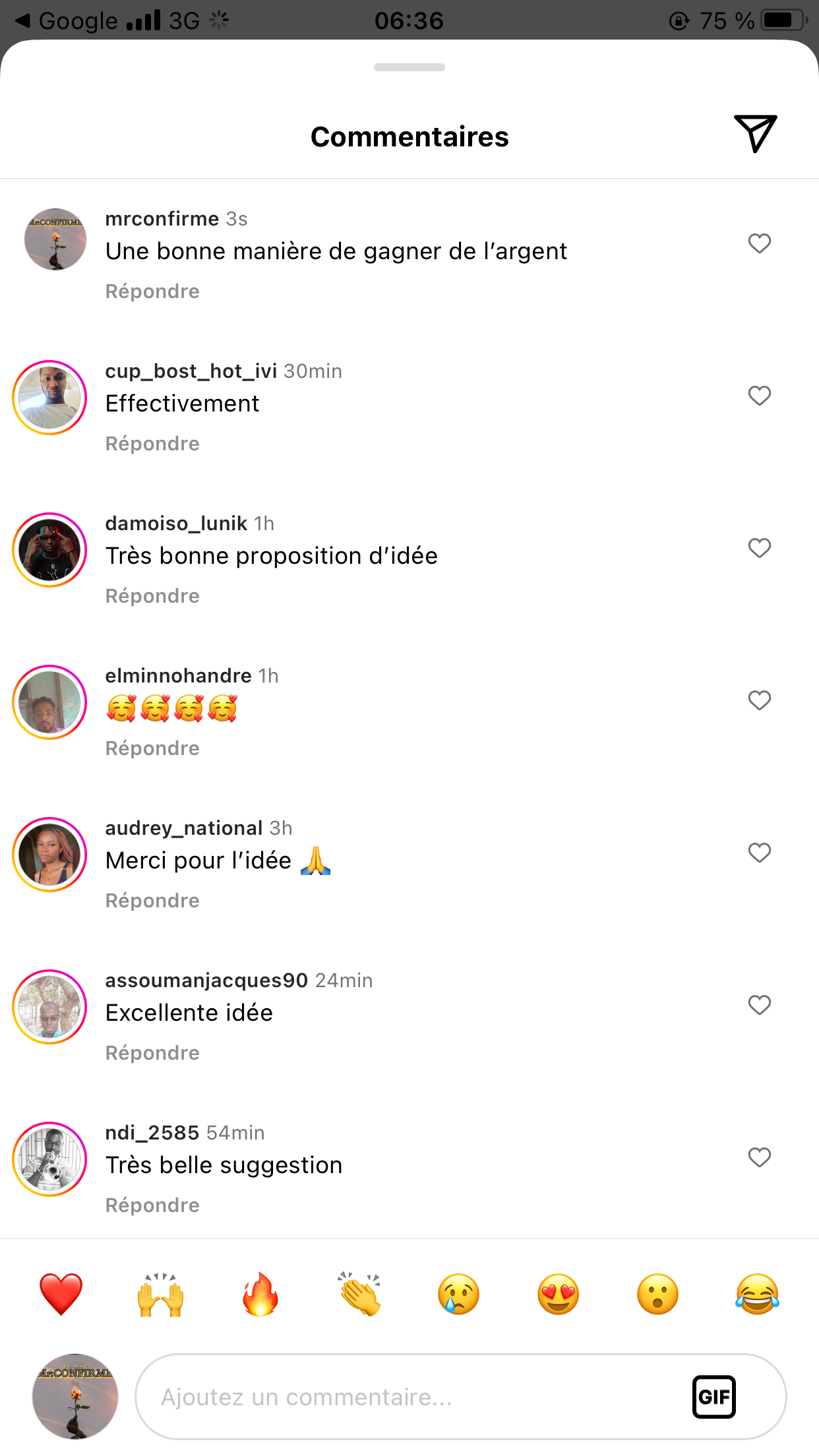Image resolution: width=819 pixels, height=1456 pixels.
Task: Reply to assoumanjacques90's comment
Action: point(152,1053)
